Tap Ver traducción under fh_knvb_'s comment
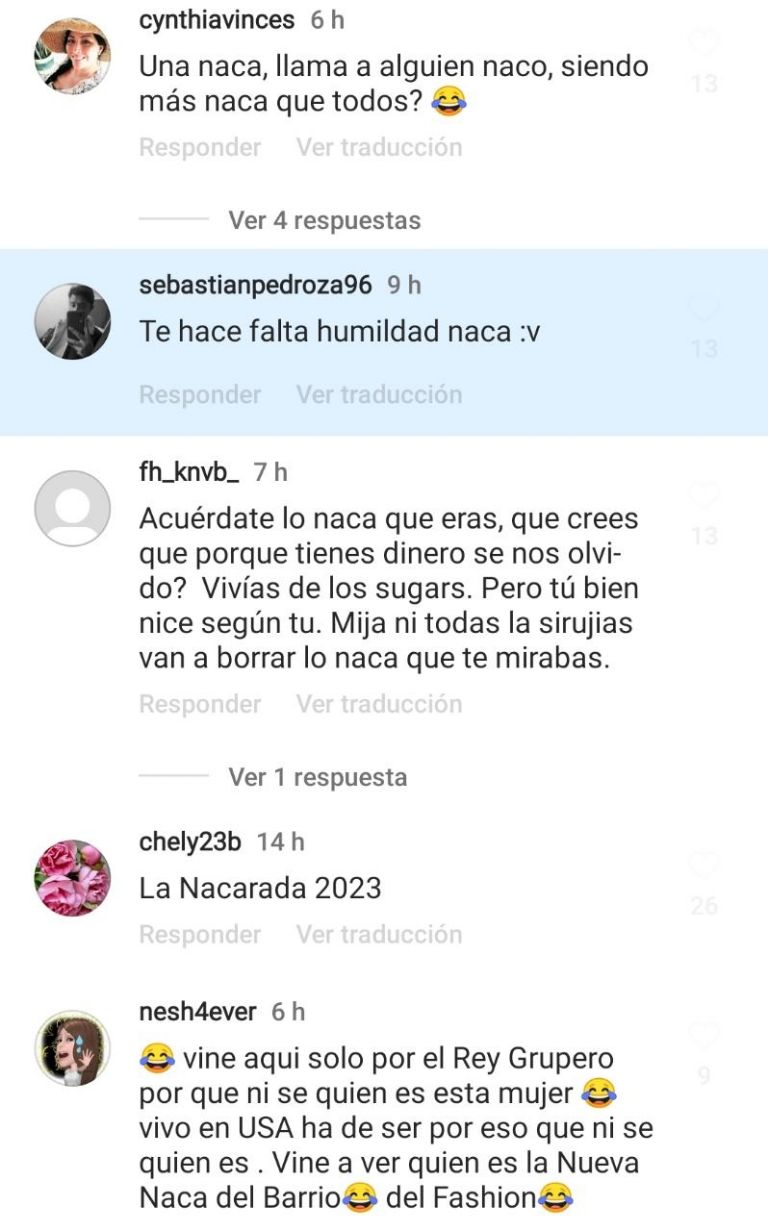The width and height of the screenshot is (768, 1231). click(379, 704)
